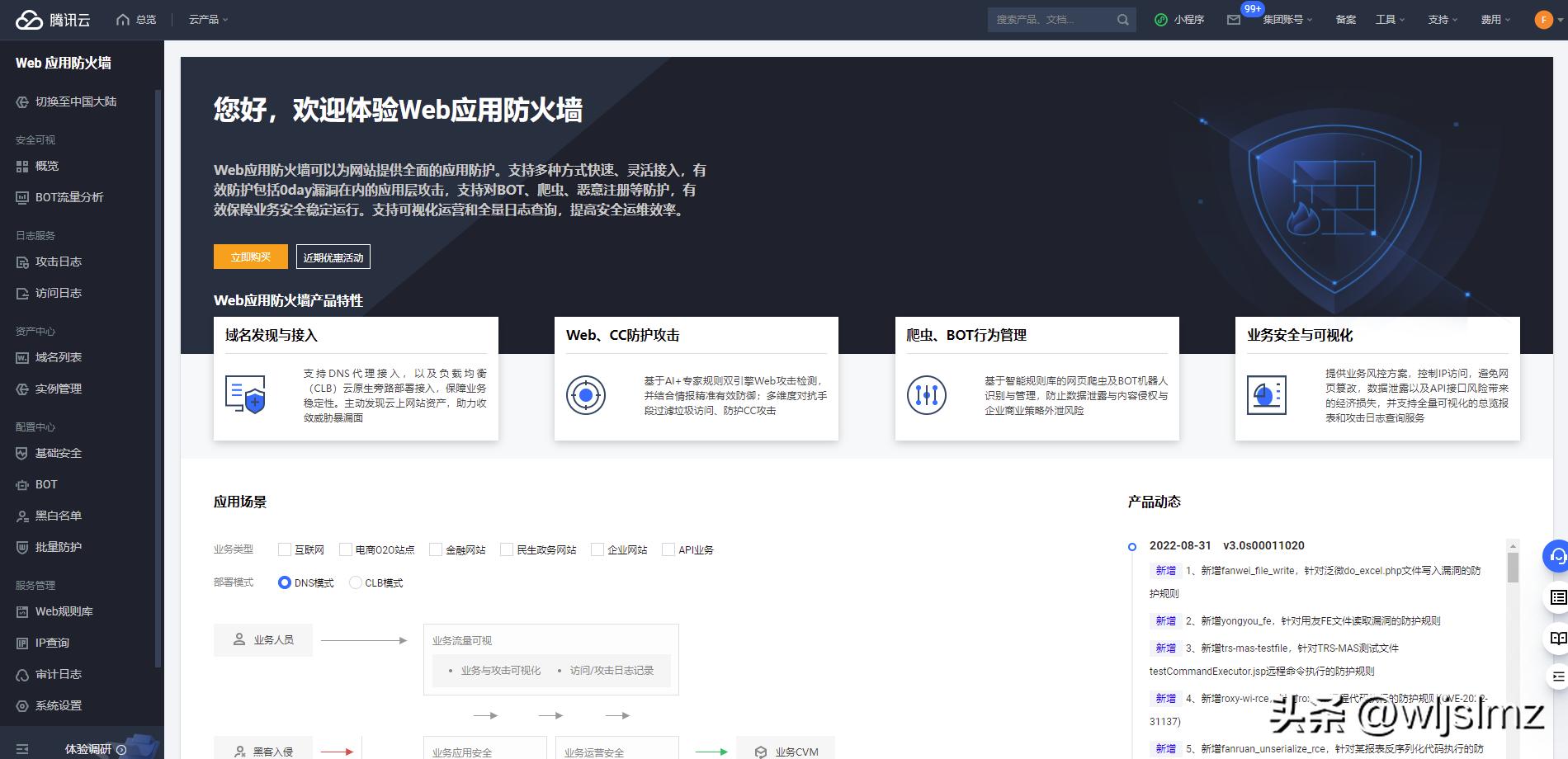The height and width of the screenshot is (759, 1568).
Task: Check the 企业网站 checkbox
Action: point(597,549)
